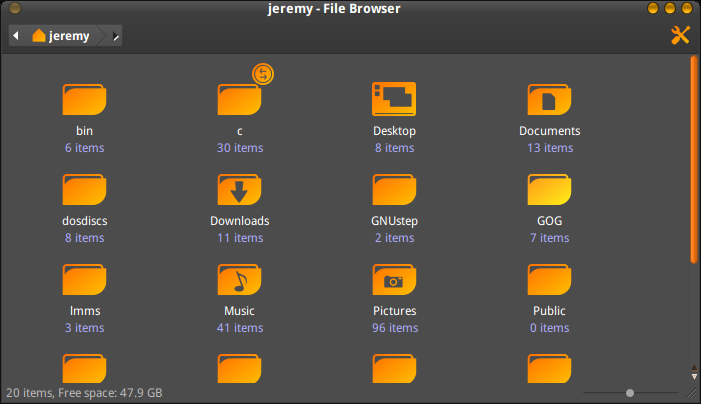Select the 'Desktop' folder name label
Screen dimensions: 701x404
pos(394,131)
